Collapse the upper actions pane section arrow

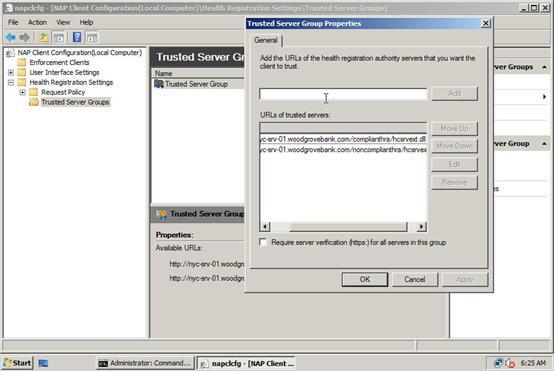pos(544,67)
